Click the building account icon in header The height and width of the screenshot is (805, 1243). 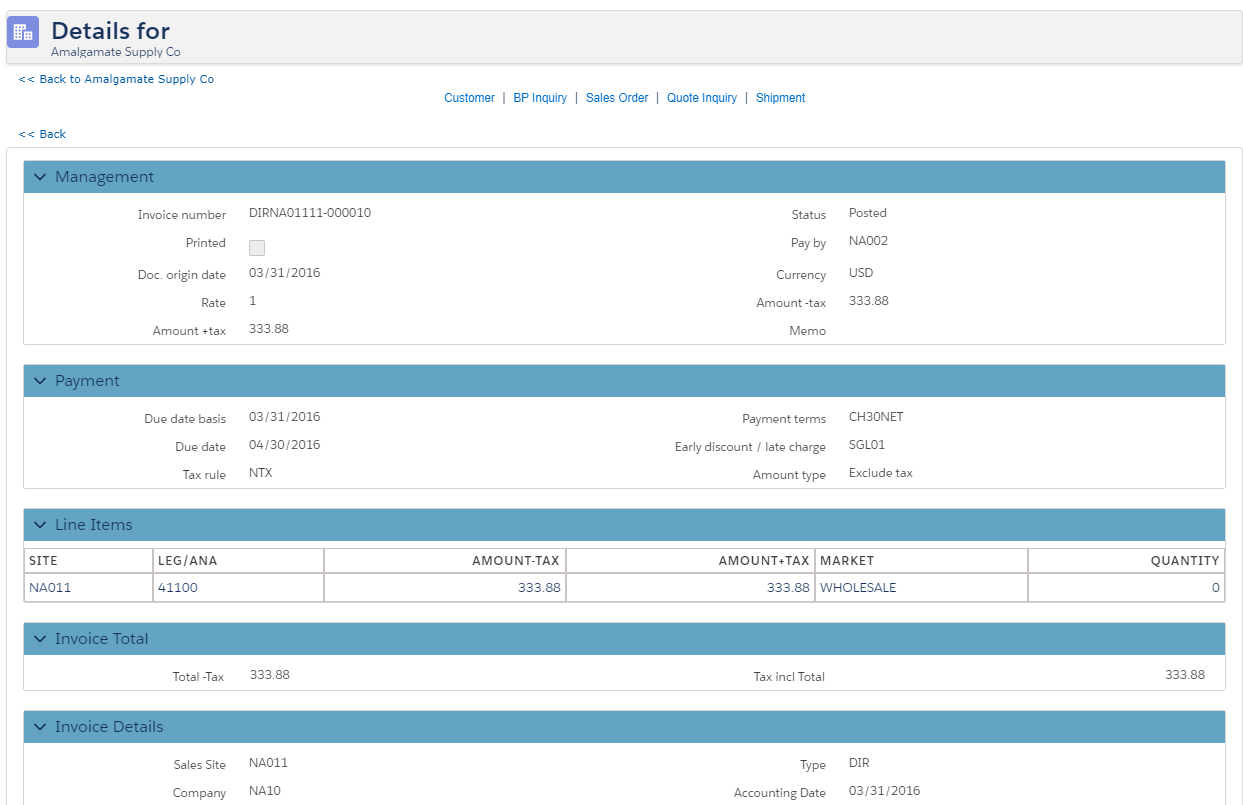pos(23,32)
